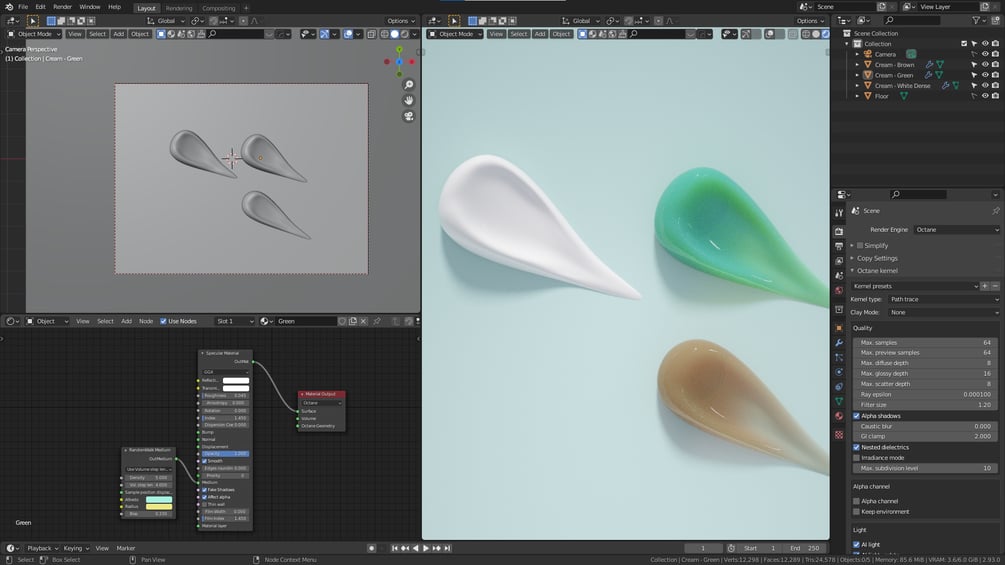Click the Options button in left viewport header

click(x=401, y=20)
